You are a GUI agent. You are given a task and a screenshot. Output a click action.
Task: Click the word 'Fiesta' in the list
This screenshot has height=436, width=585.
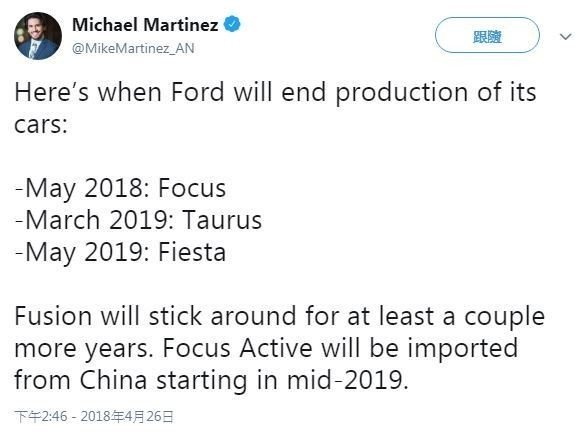pos(192,252)
